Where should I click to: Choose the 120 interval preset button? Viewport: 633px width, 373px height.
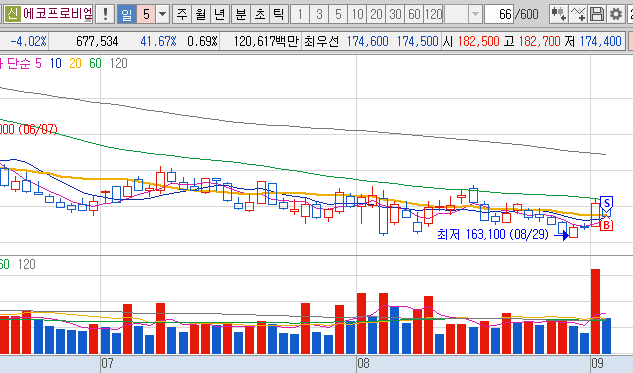click(x=434, y=15)
